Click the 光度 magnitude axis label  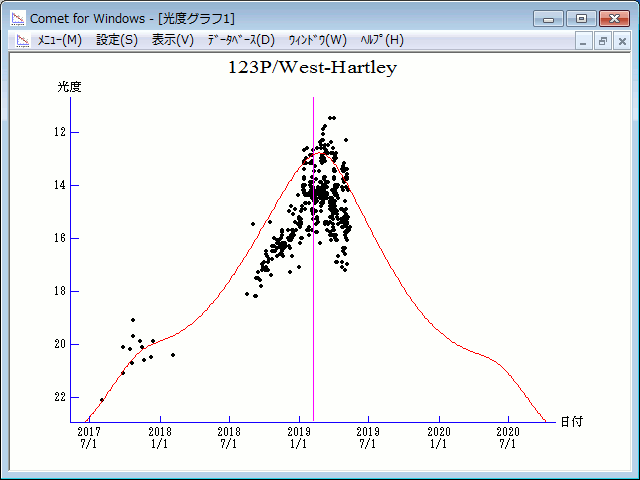point(69,87)
